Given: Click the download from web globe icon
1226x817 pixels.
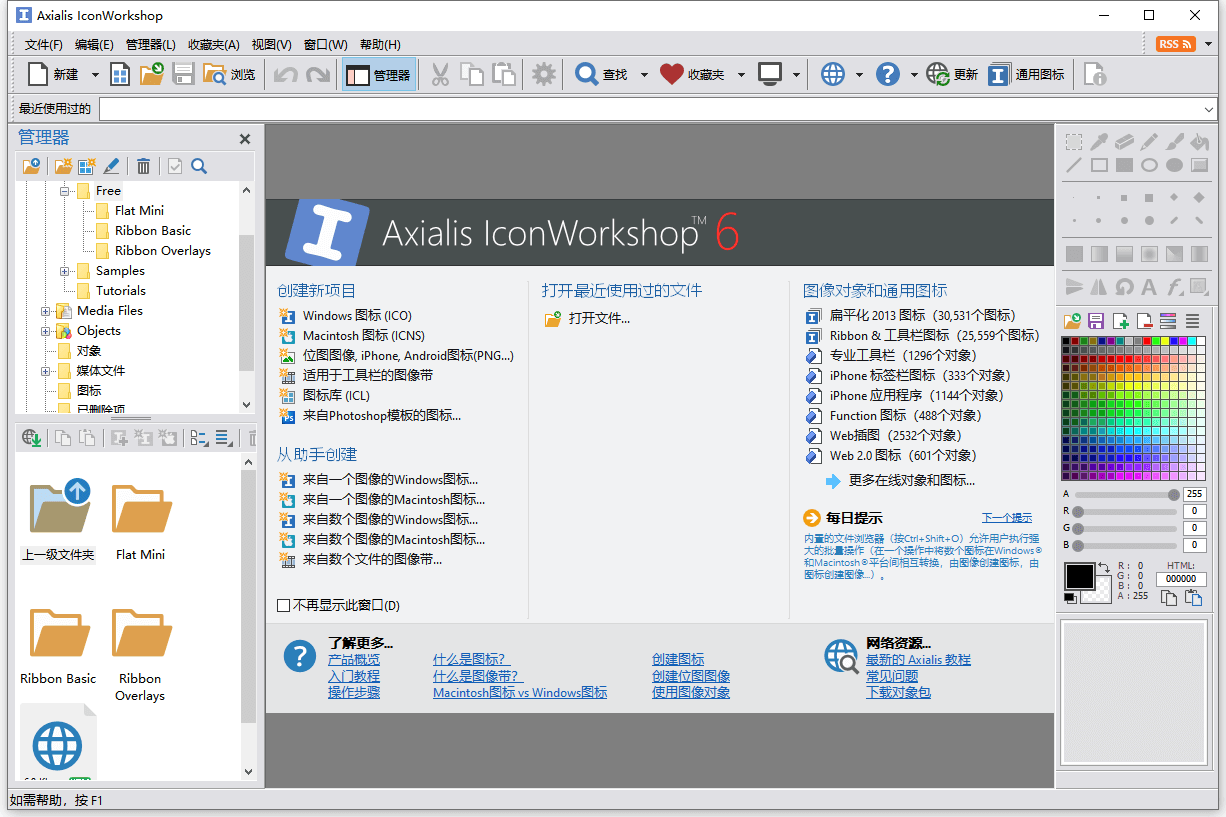Looking at the screenshot, I should [x=31, y=438].
